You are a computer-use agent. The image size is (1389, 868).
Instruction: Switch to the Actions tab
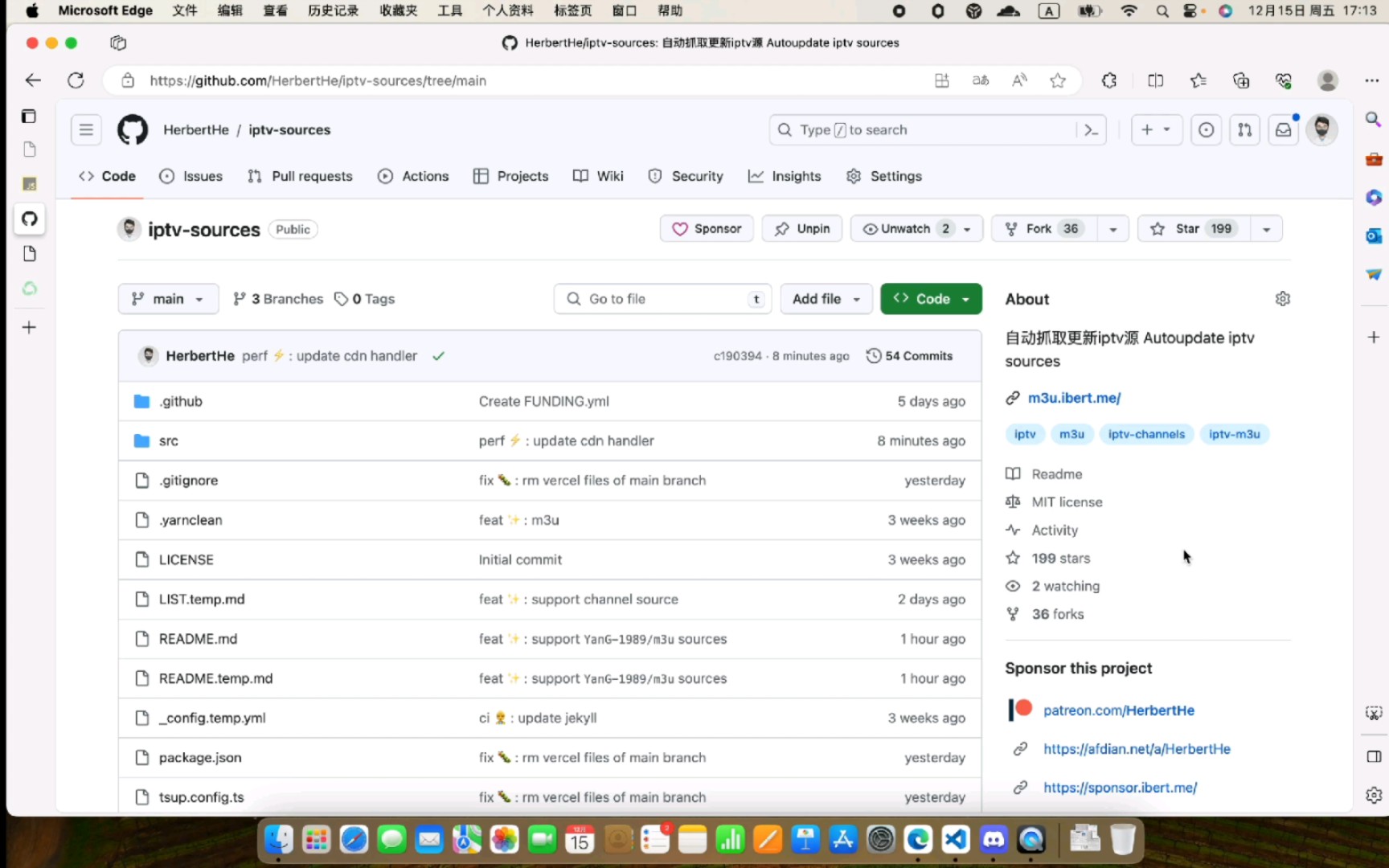click(x=413, y=176)
